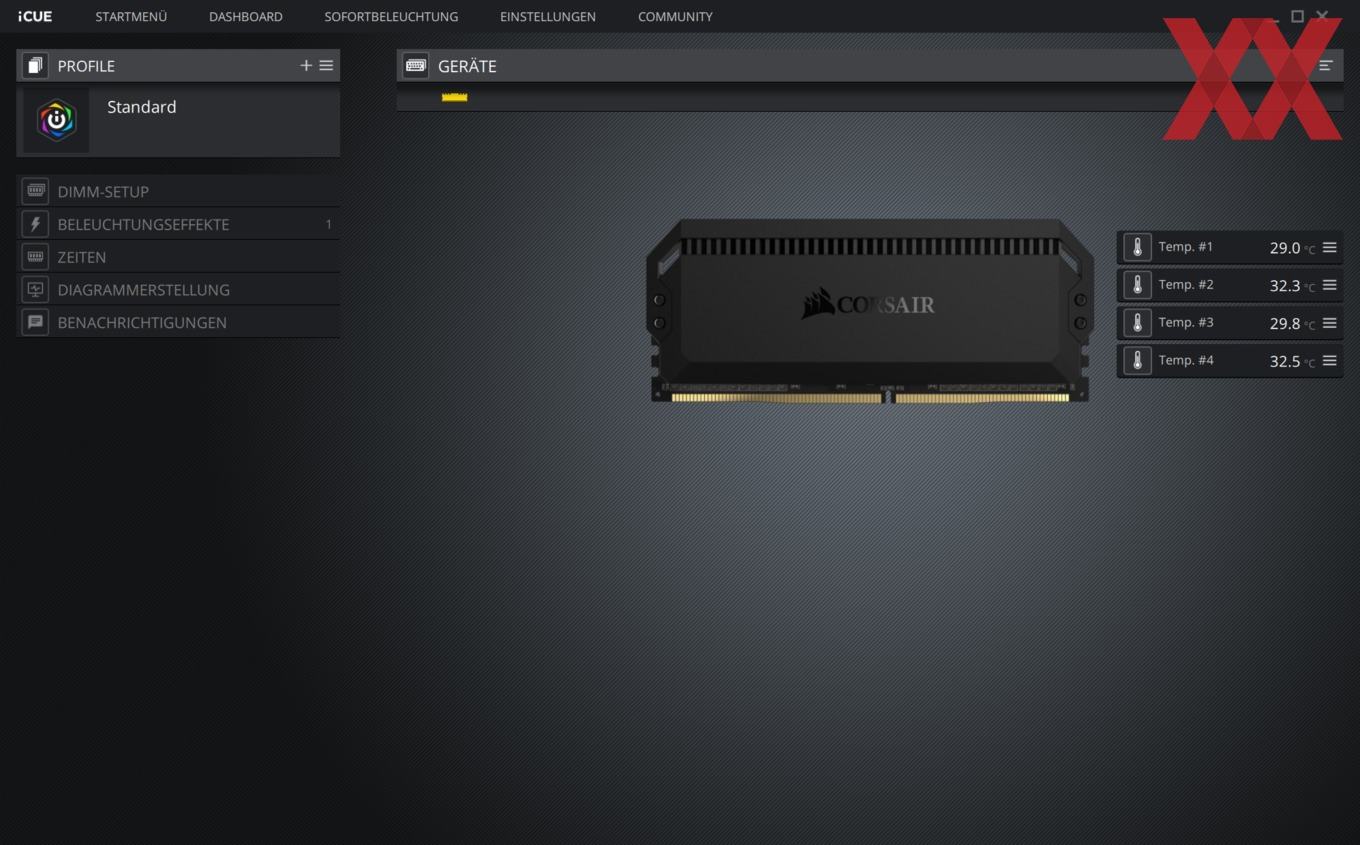The image size is (1360, 845).
Task: Click the PROFILE panel title
Action: (x=86, y=66)
